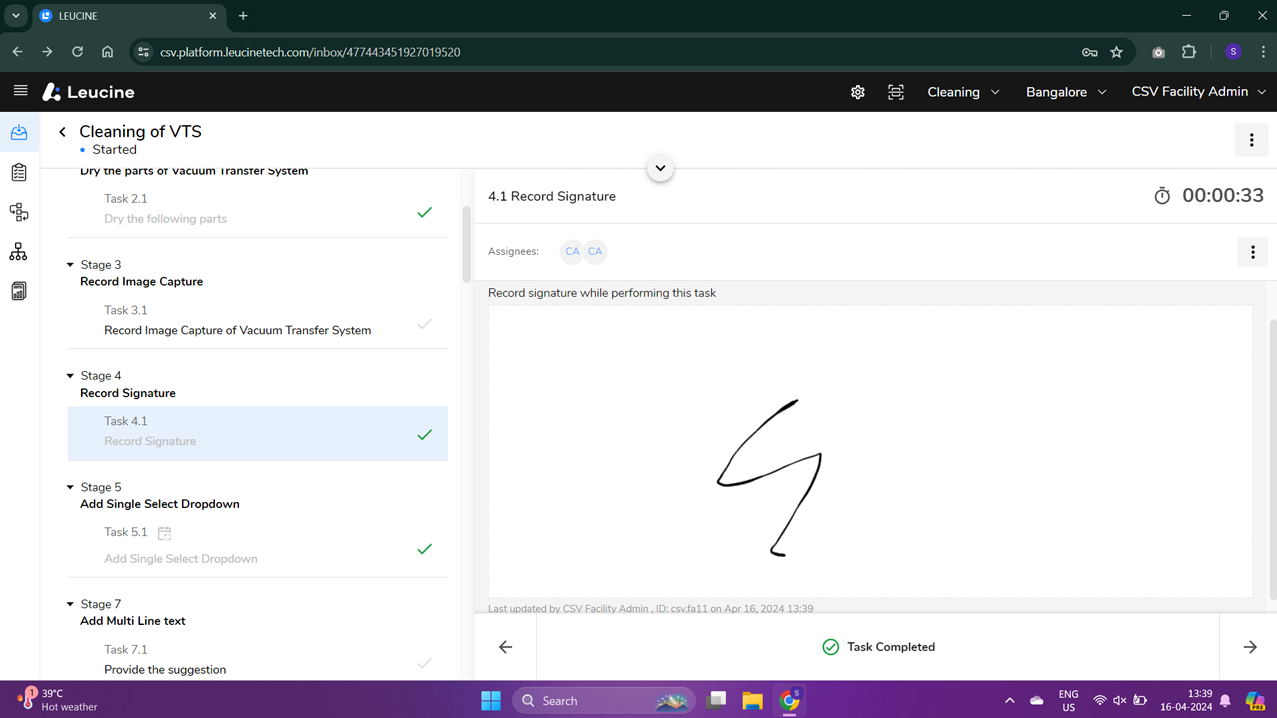
Task: Open browser extensions puzzle icon
Action: pyautogui.click(x=1189, y=52)
